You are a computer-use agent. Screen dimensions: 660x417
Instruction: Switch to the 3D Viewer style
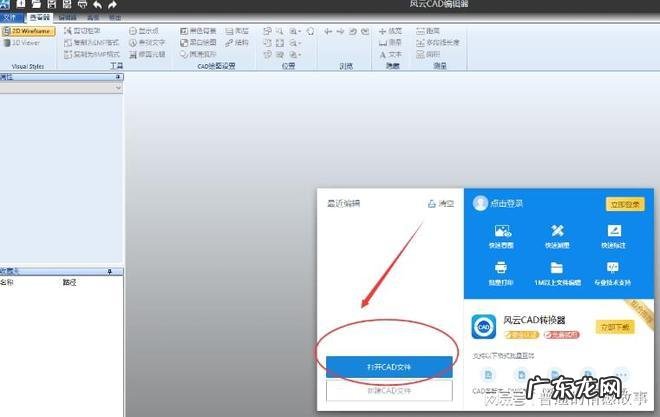(22, 43)
